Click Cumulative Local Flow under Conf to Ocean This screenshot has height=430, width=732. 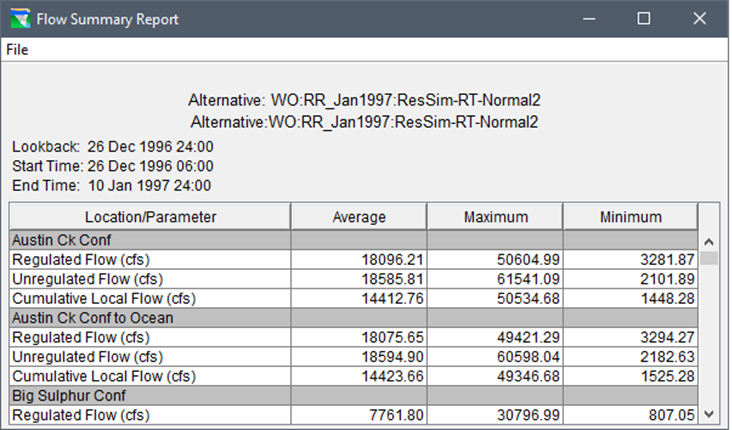pyautogui.click(x=104, y=376)
